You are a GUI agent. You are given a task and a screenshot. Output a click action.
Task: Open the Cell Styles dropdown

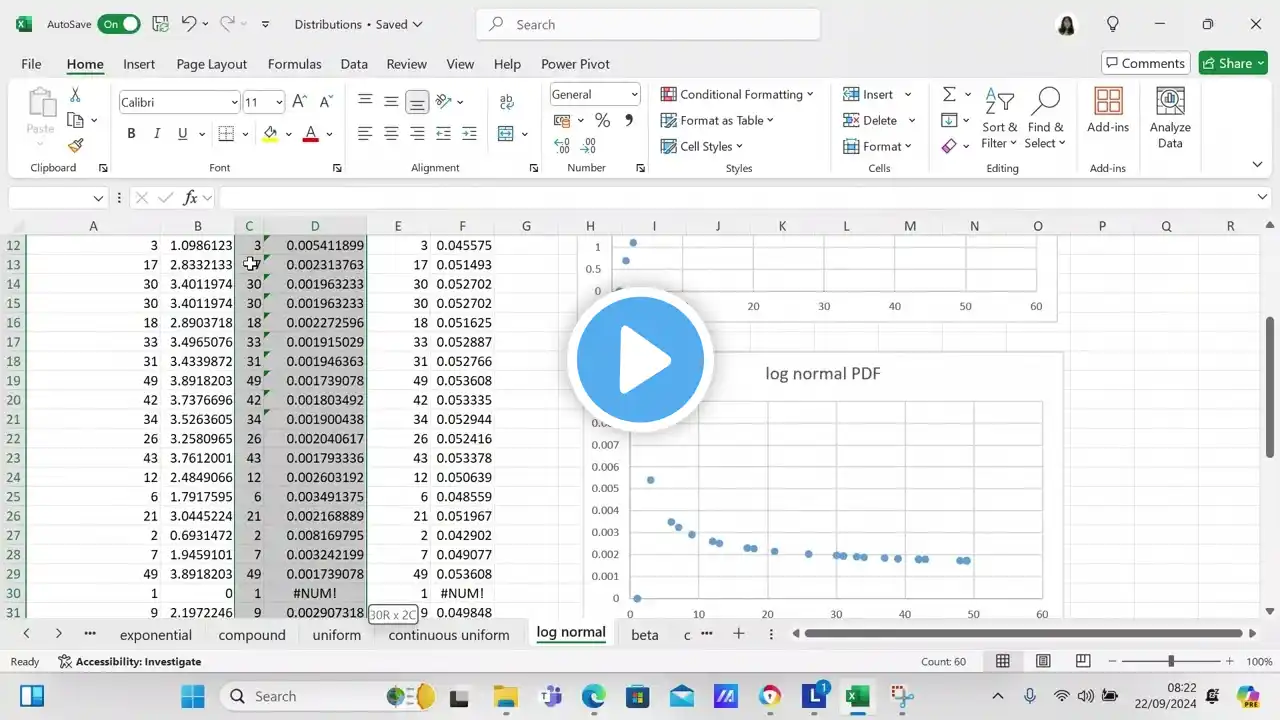pyautogui.click(x=702, y=146)
